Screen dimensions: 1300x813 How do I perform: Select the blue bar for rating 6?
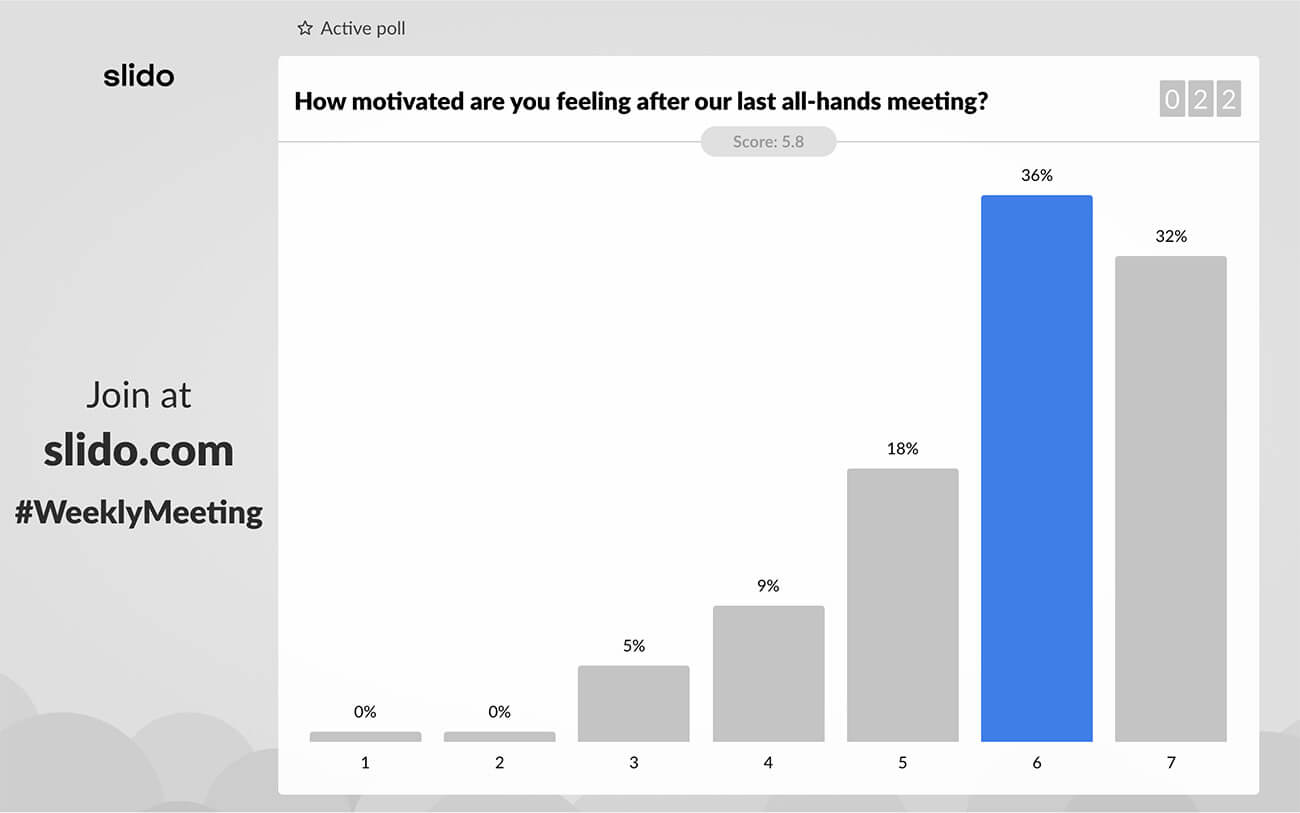1036,468
